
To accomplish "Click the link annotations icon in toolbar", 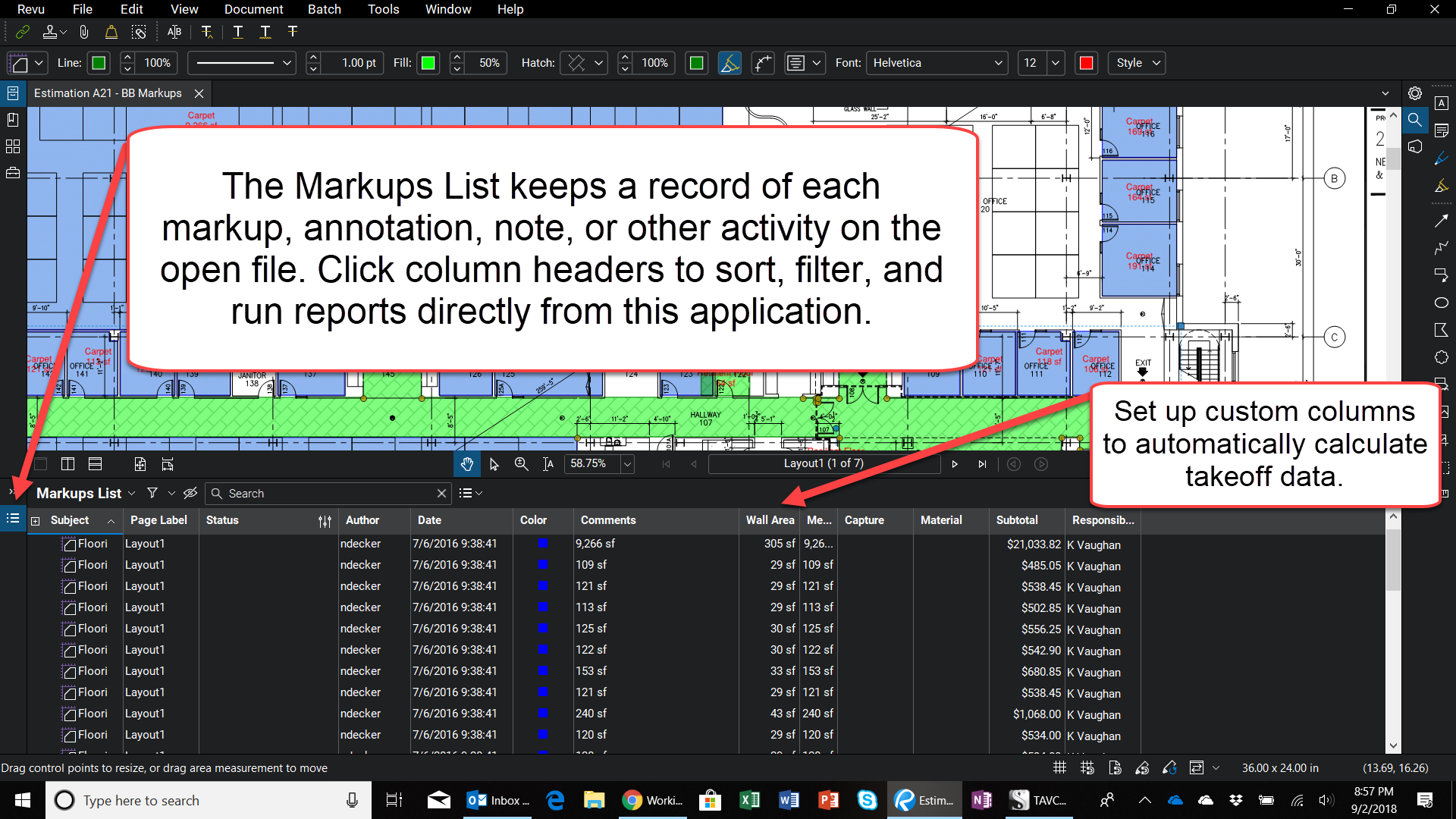I will click(x=21, y=32).
